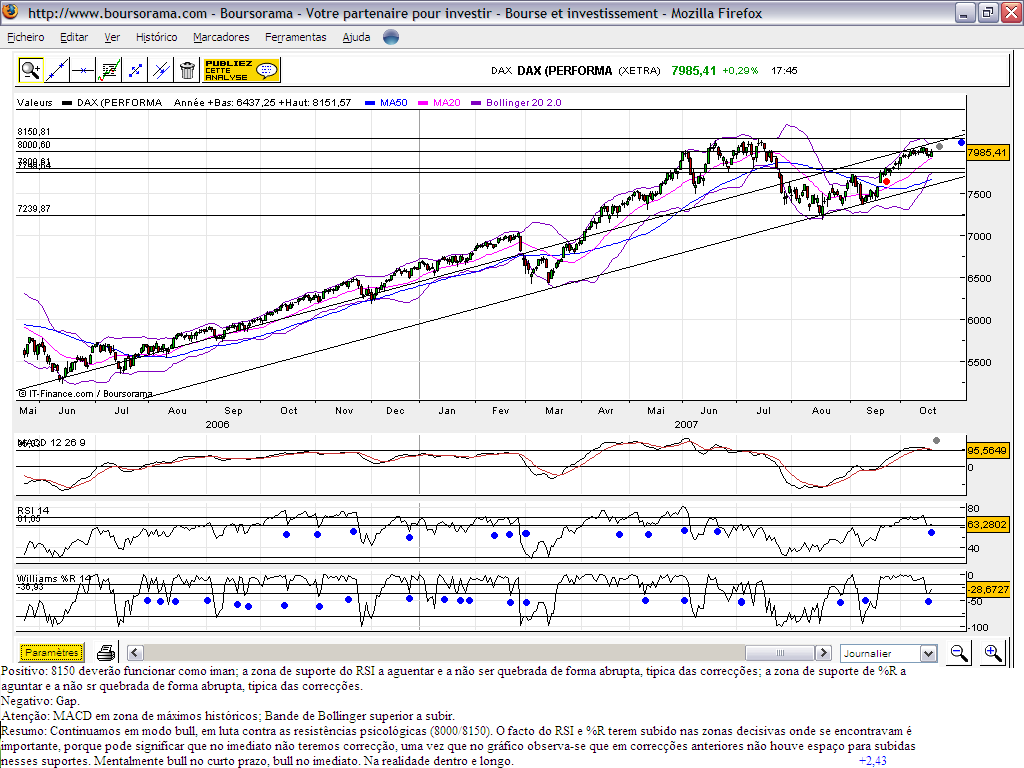Open the Marcadores menu
Viewport: 1024px width, 768px height.
coord(221,37)
